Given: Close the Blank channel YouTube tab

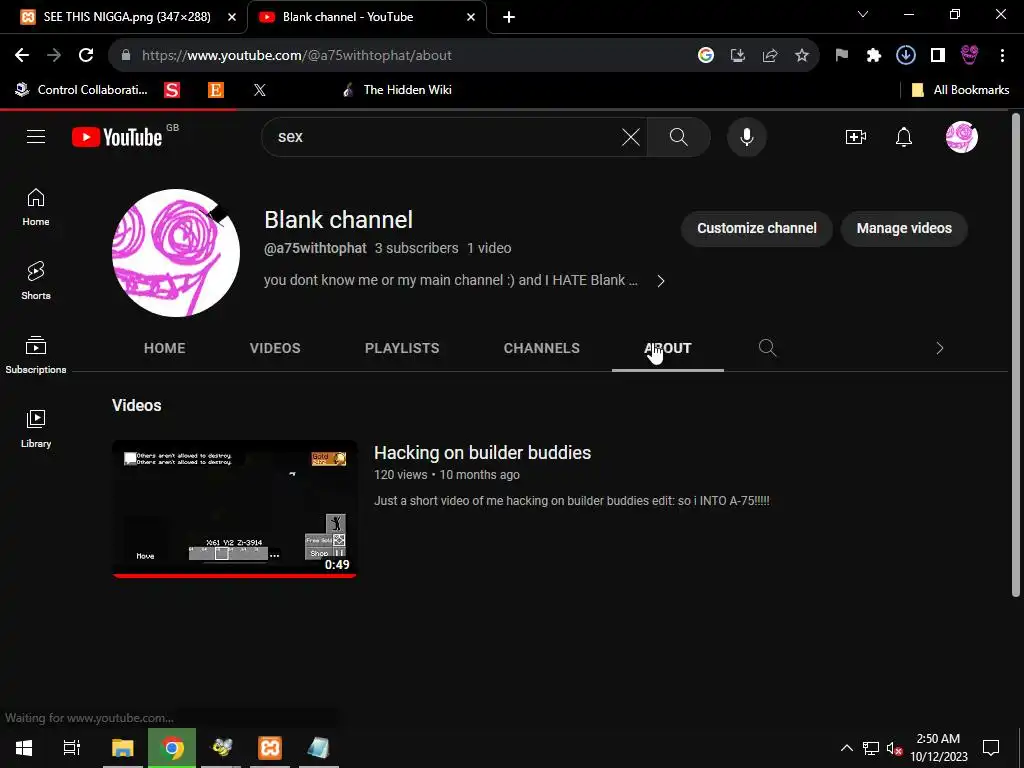Looking at the screenshot, I should 471,17.
